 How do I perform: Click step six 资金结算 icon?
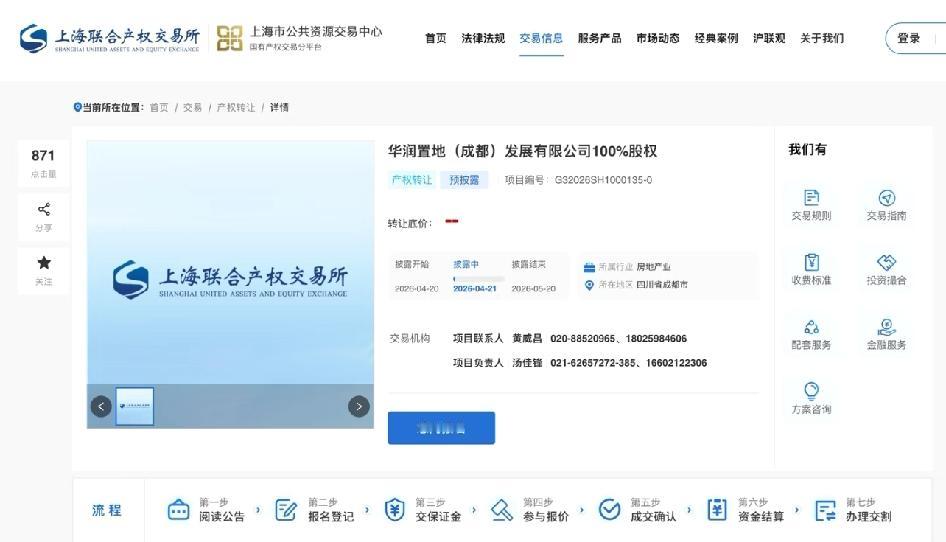717,510
